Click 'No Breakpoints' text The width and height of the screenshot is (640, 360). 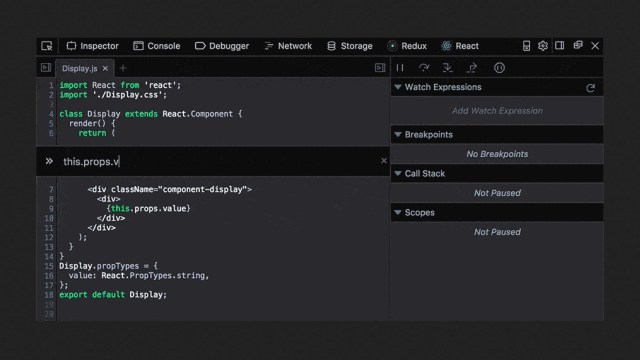497,154
